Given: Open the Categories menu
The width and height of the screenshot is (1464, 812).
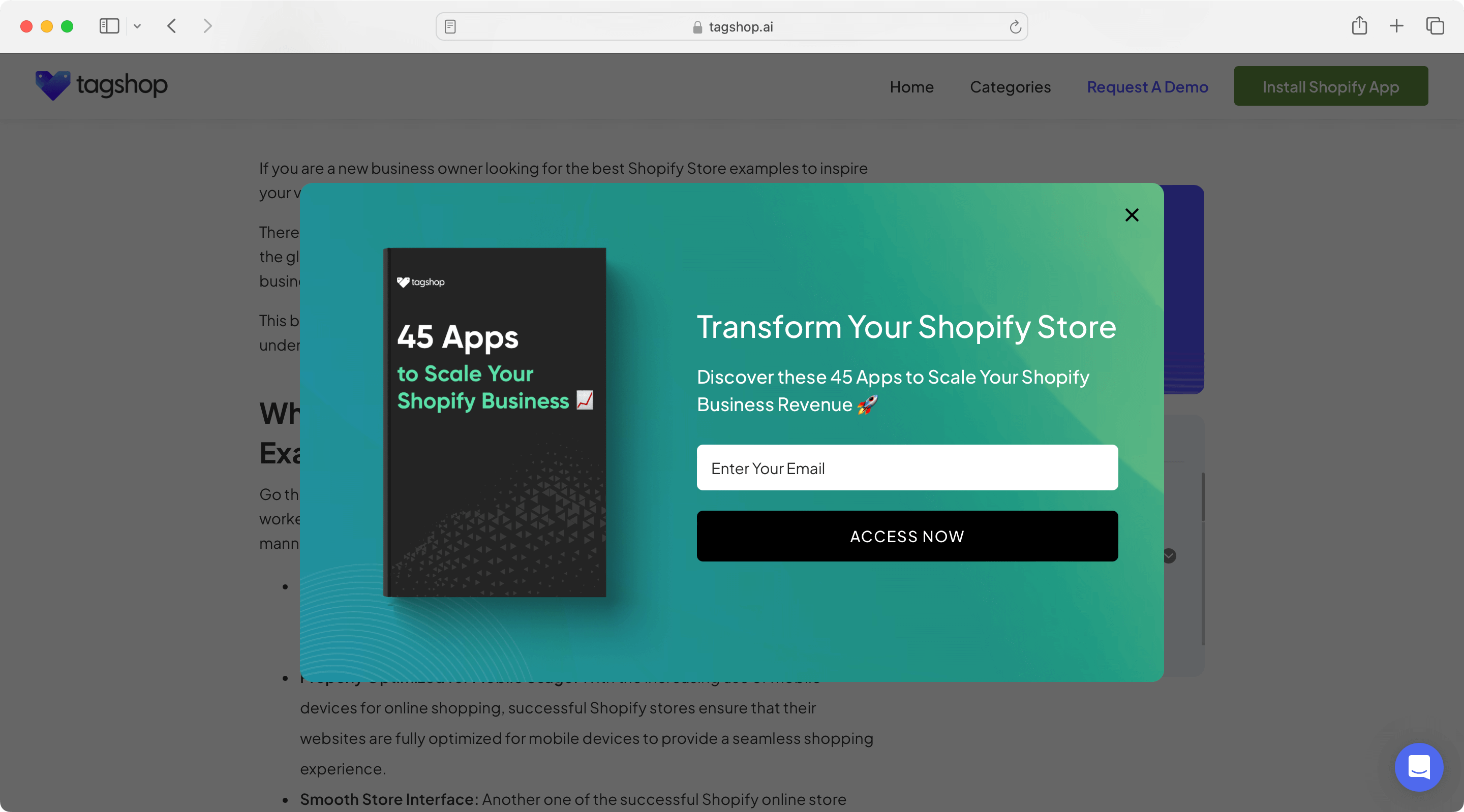Looking at the screenshot, I should (x=1010, y=87).
